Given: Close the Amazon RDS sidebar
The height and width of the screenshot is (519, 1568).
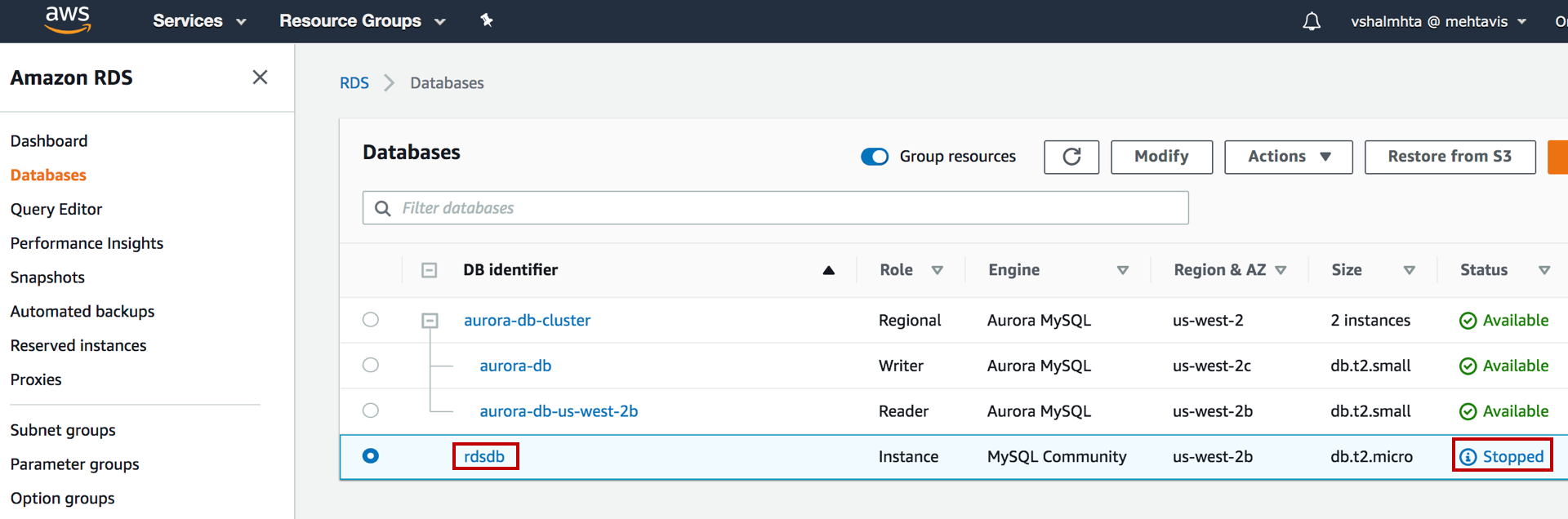Looking at the screenshot, I should tap(260, 78).
